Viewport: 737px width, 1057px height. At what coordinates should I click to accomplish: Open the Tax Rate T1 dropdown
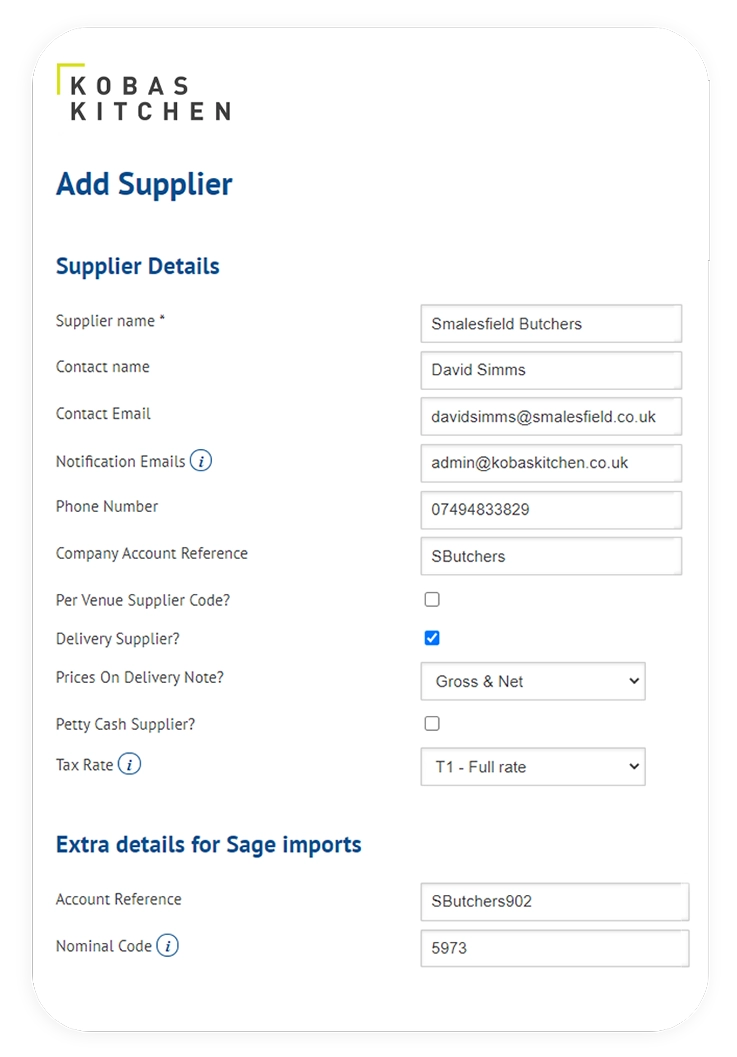[533, 766]
